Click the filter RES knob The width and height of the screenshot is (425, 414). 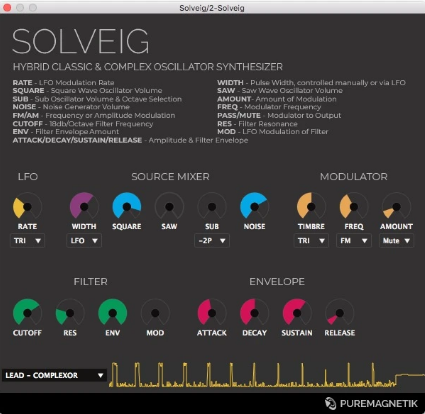click(x=70, y=313)
